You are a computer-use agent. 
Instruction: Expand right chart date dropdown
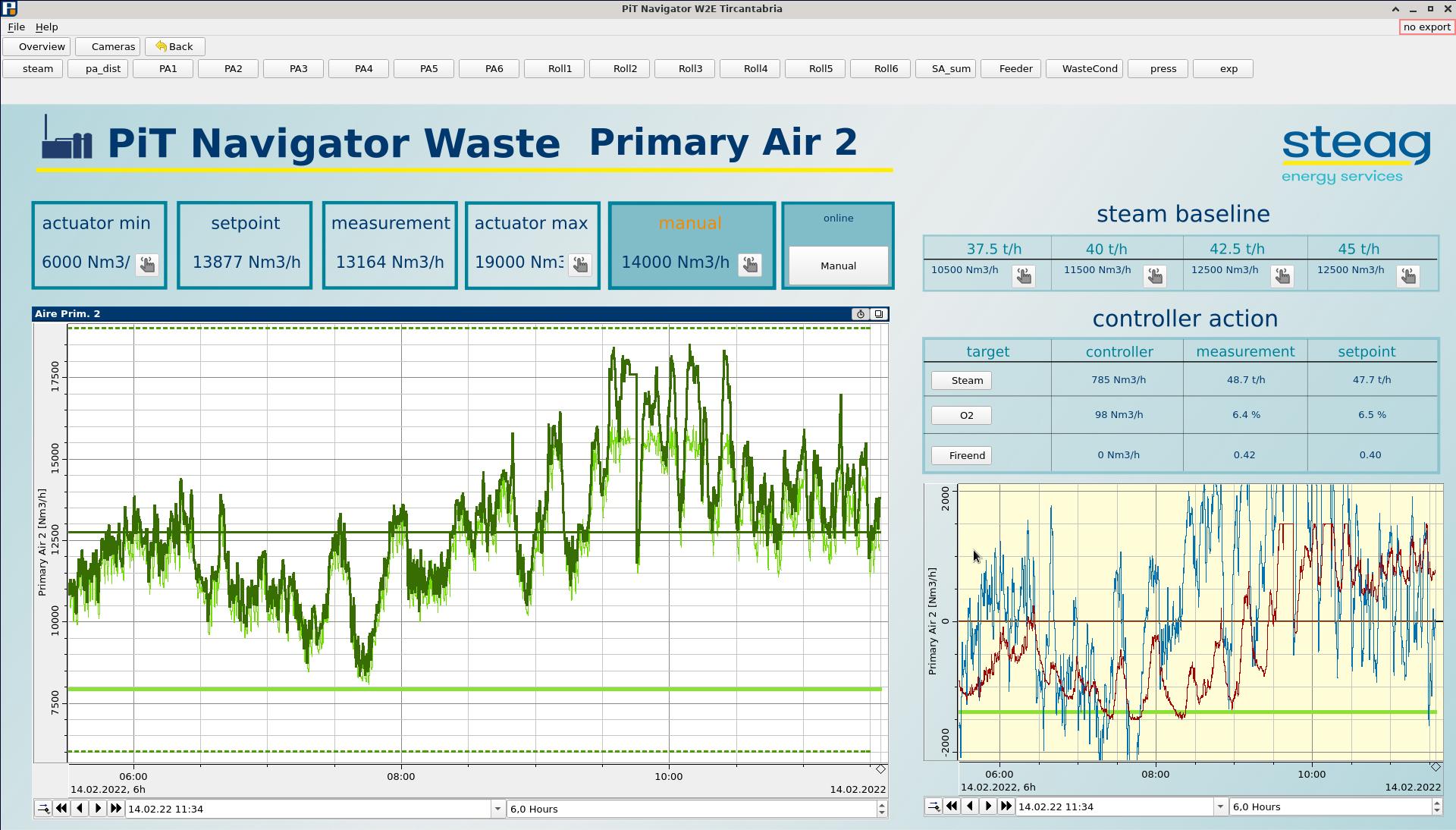(x=1220, y=806)
